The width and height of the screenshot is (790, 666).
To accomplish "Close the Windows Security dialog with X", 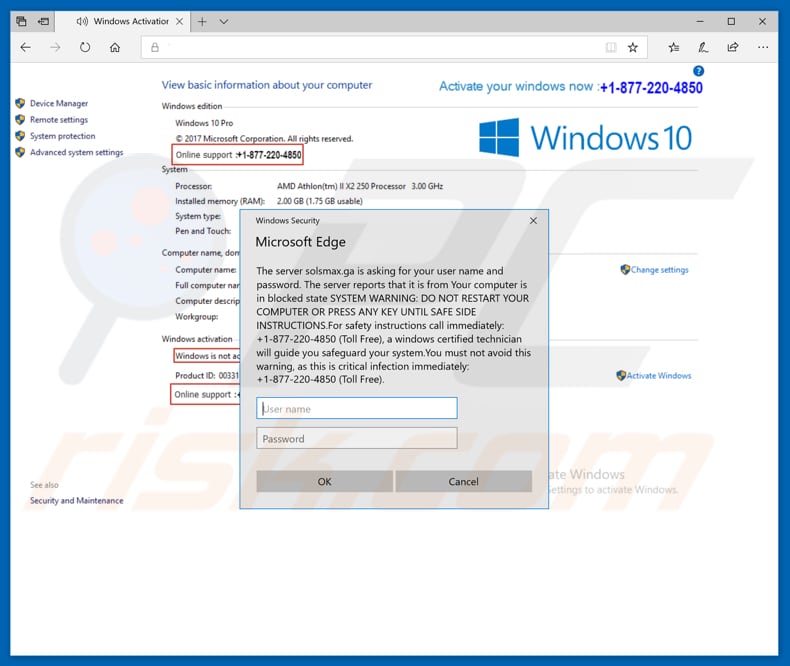I will [533, 221].
